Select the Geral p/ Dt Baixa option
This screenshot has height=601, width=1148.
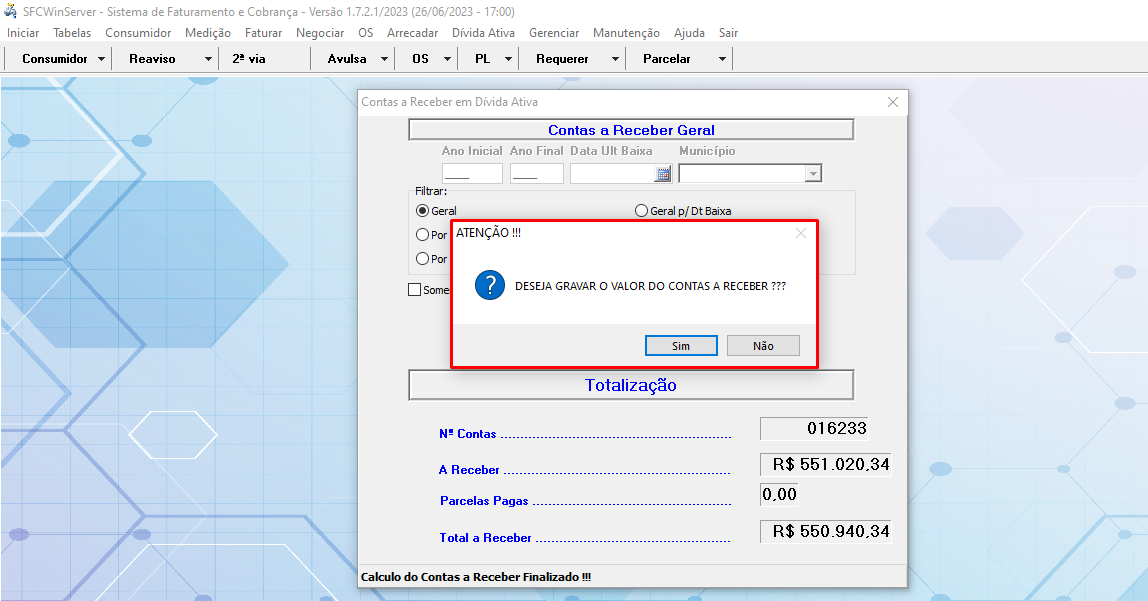click(641, 211)
